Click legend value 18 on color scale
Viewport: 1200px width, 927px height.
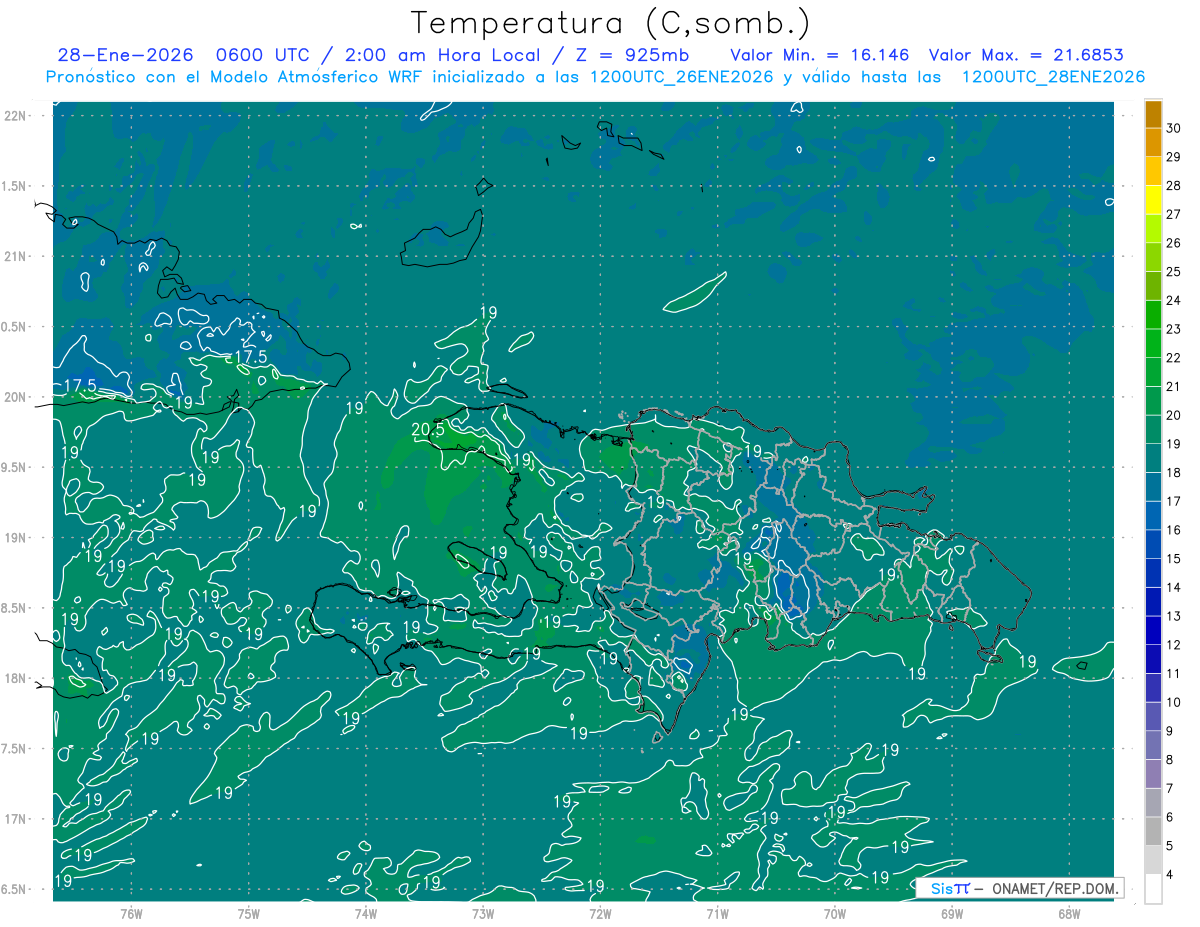point(1174,473)
